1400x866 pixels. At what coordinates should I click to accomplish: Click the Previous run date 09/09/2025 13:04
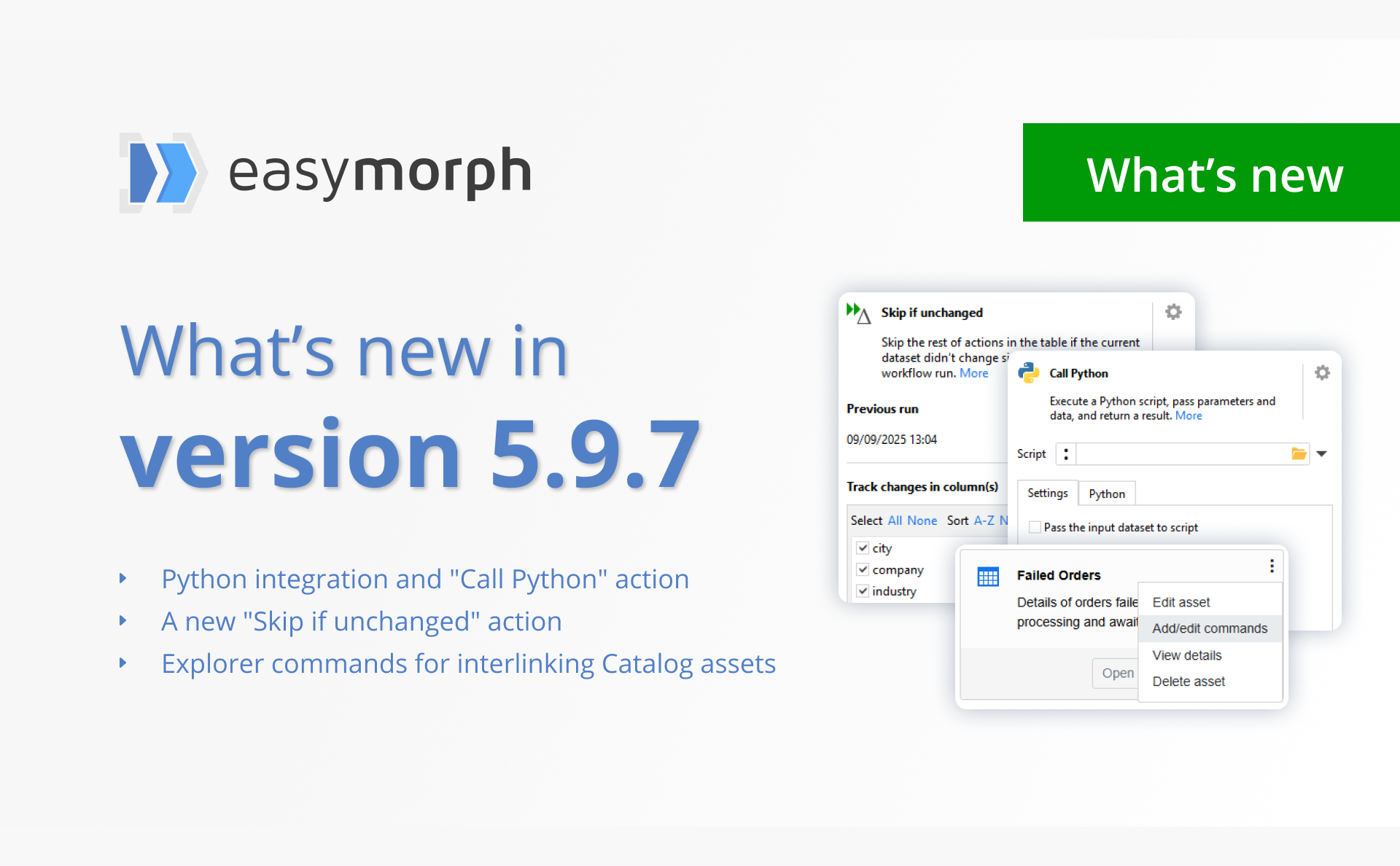click(x=891, y=440)
